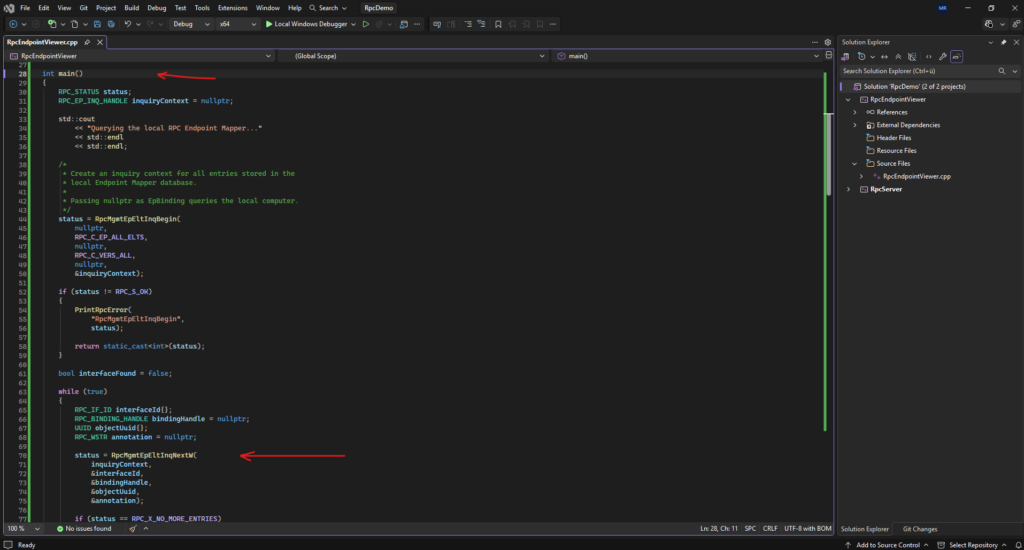Open the Tools menu
This screenshot has height=550, width=1024.
point(202,8)
